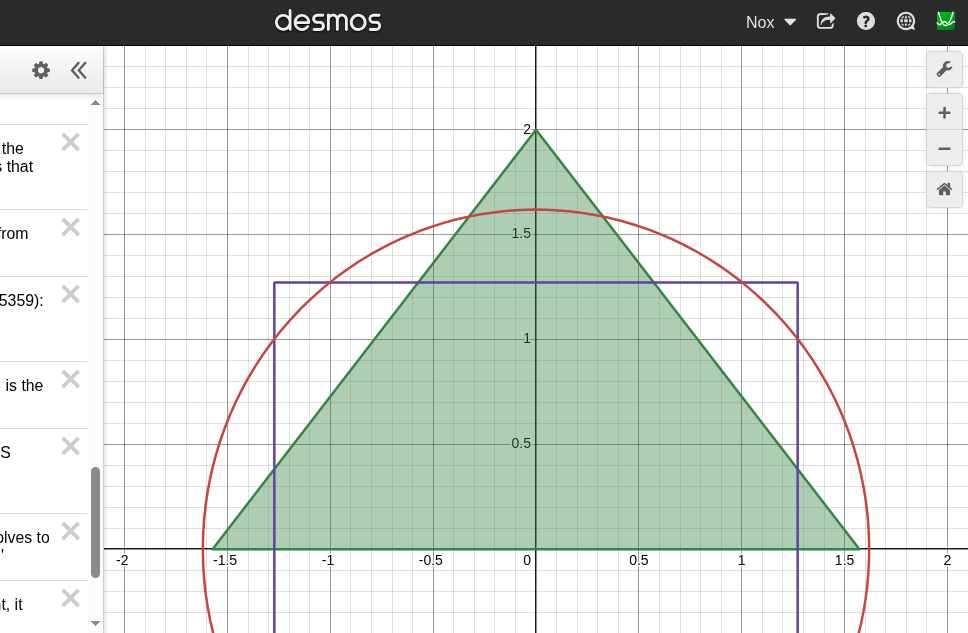
Task: Delete the expression ending in "that"
Action: click(x=71, y=143)
